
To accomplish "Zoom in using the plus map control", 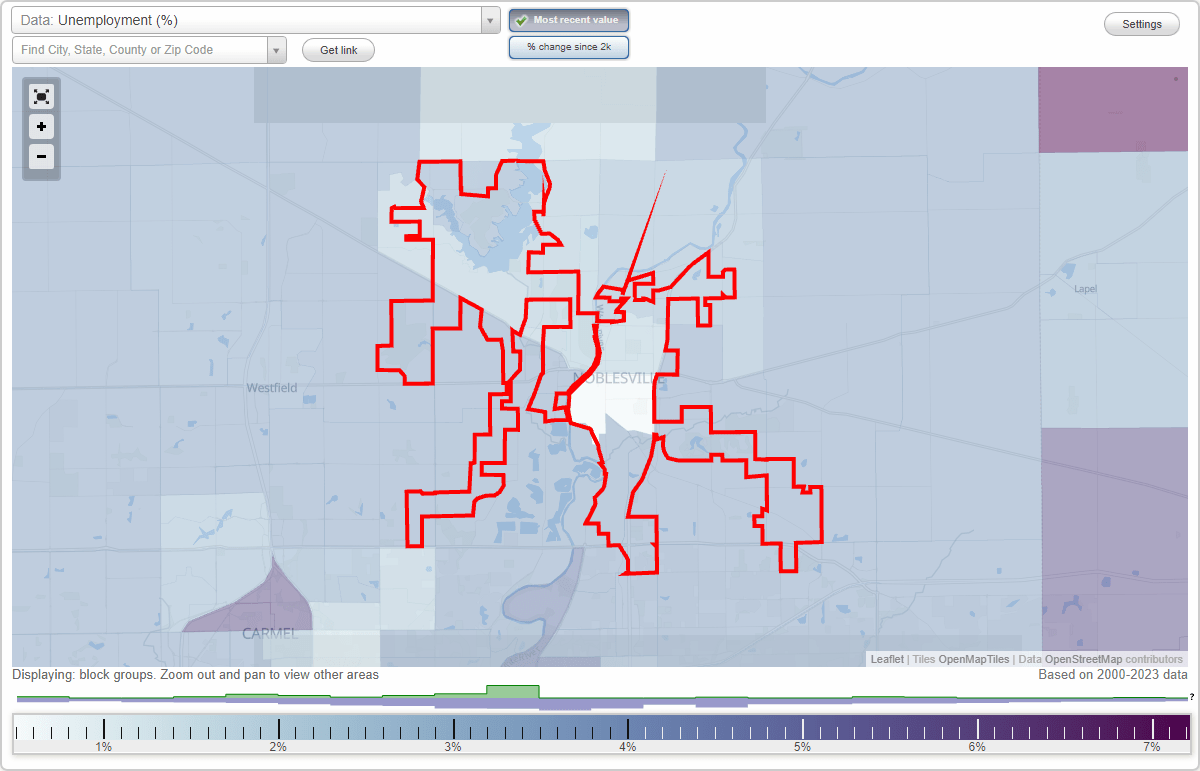I will click(x=41, y=127).
